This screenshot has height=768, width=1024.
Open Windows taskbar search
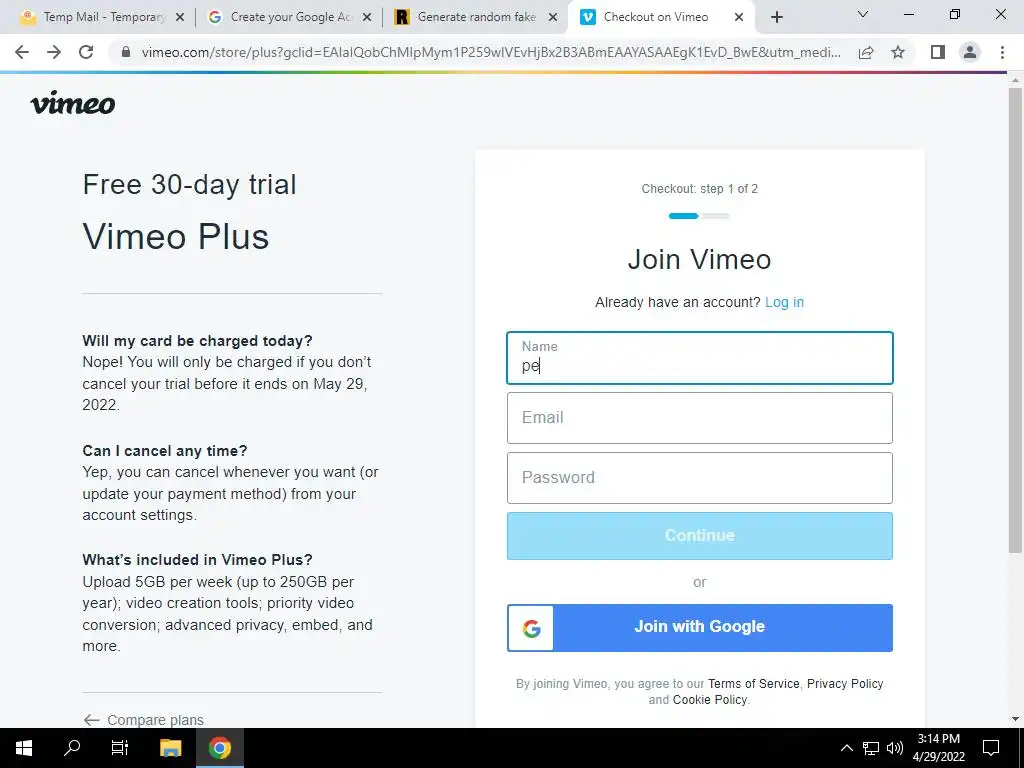72,748
